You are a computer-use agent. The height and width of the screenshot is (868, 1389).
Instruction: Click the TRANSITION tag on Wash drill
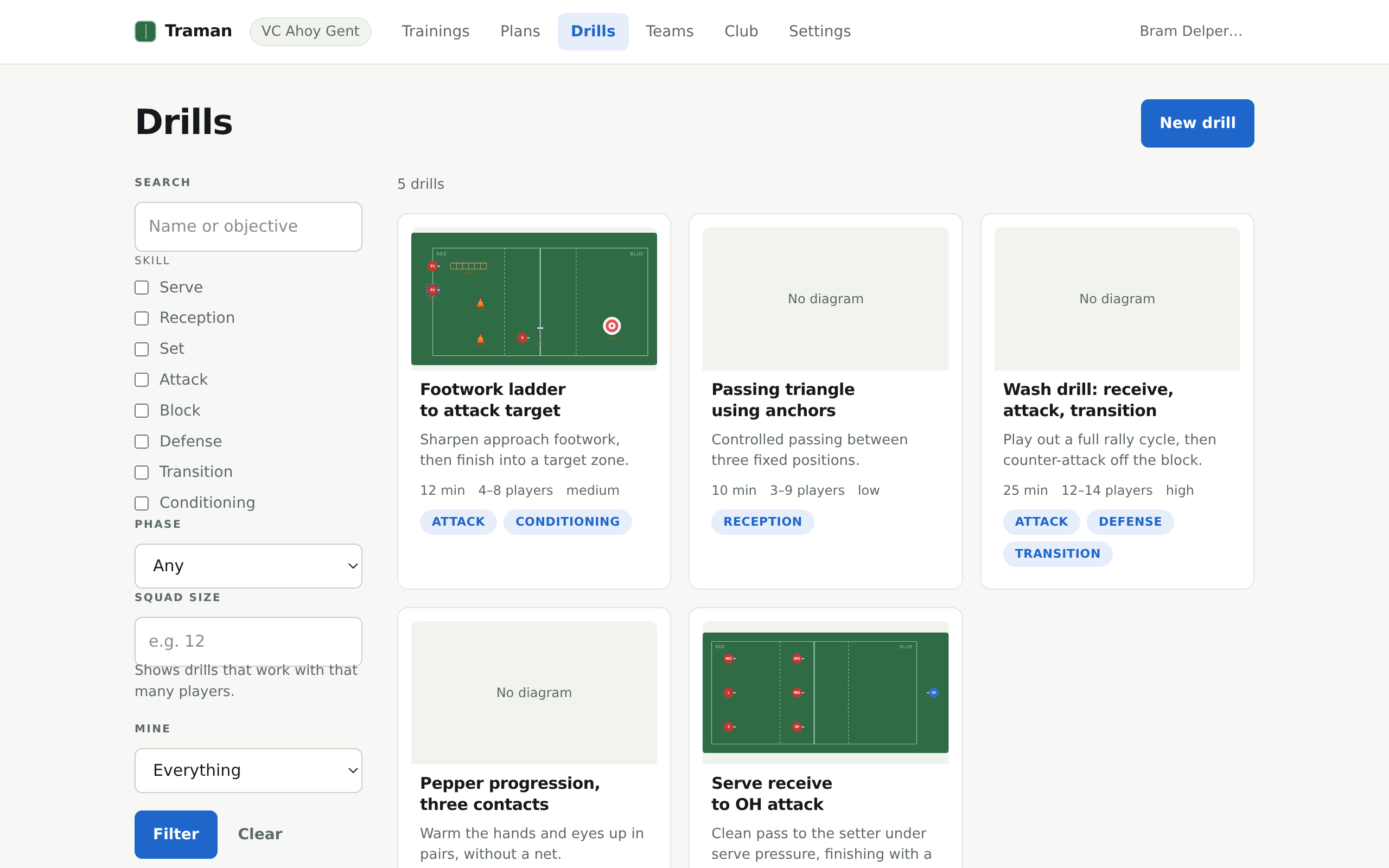(1057, 554)
